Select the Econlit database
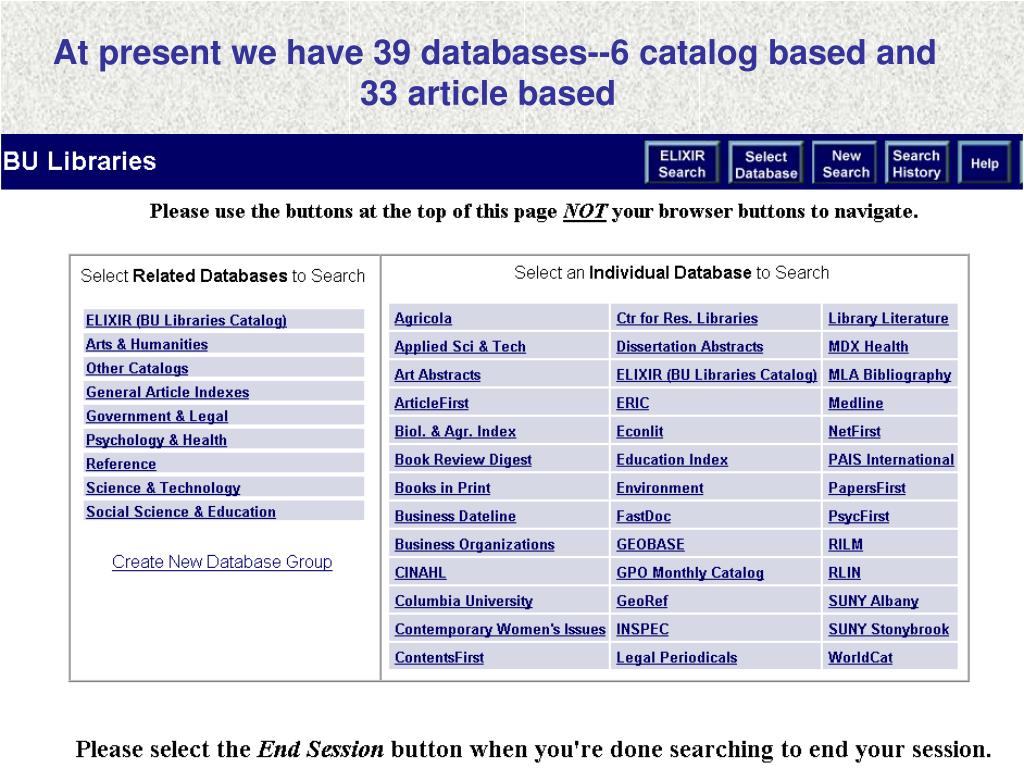The height and width of the screenshot is (768, 1024). coord(639,432)
